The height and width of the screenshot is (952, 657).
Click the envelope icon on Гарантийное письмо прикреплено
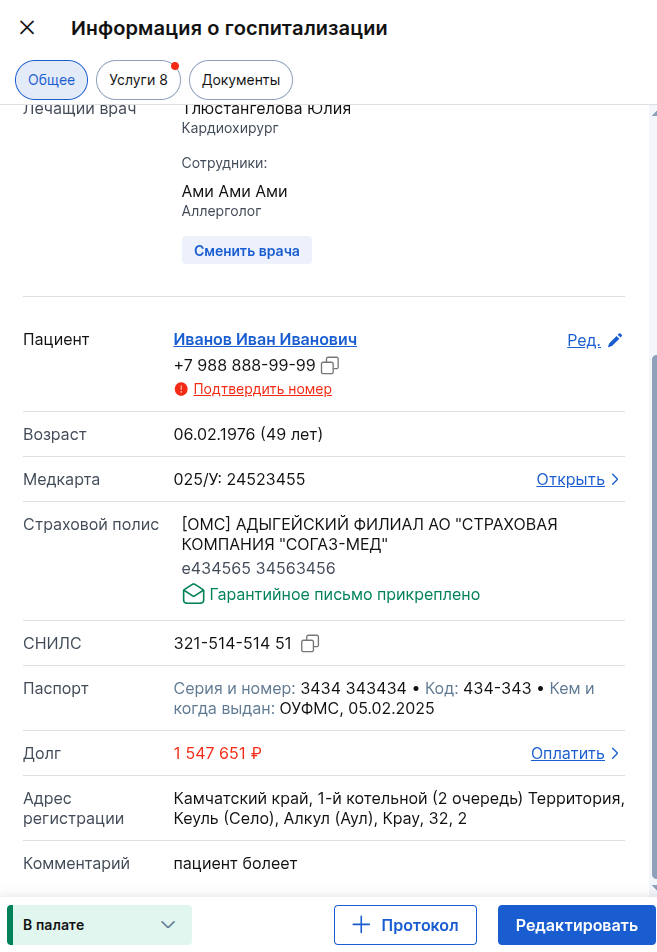point(195,594)
